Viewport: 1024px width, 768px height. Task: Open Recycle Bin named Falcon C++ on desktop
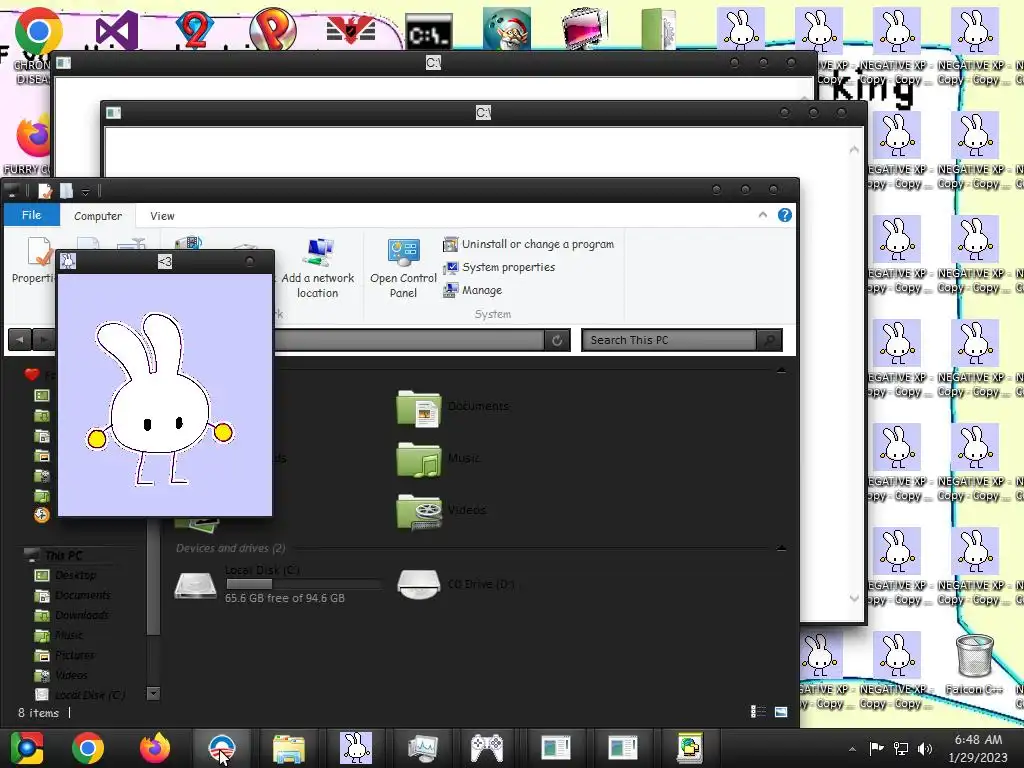click(x=974, y=655)
